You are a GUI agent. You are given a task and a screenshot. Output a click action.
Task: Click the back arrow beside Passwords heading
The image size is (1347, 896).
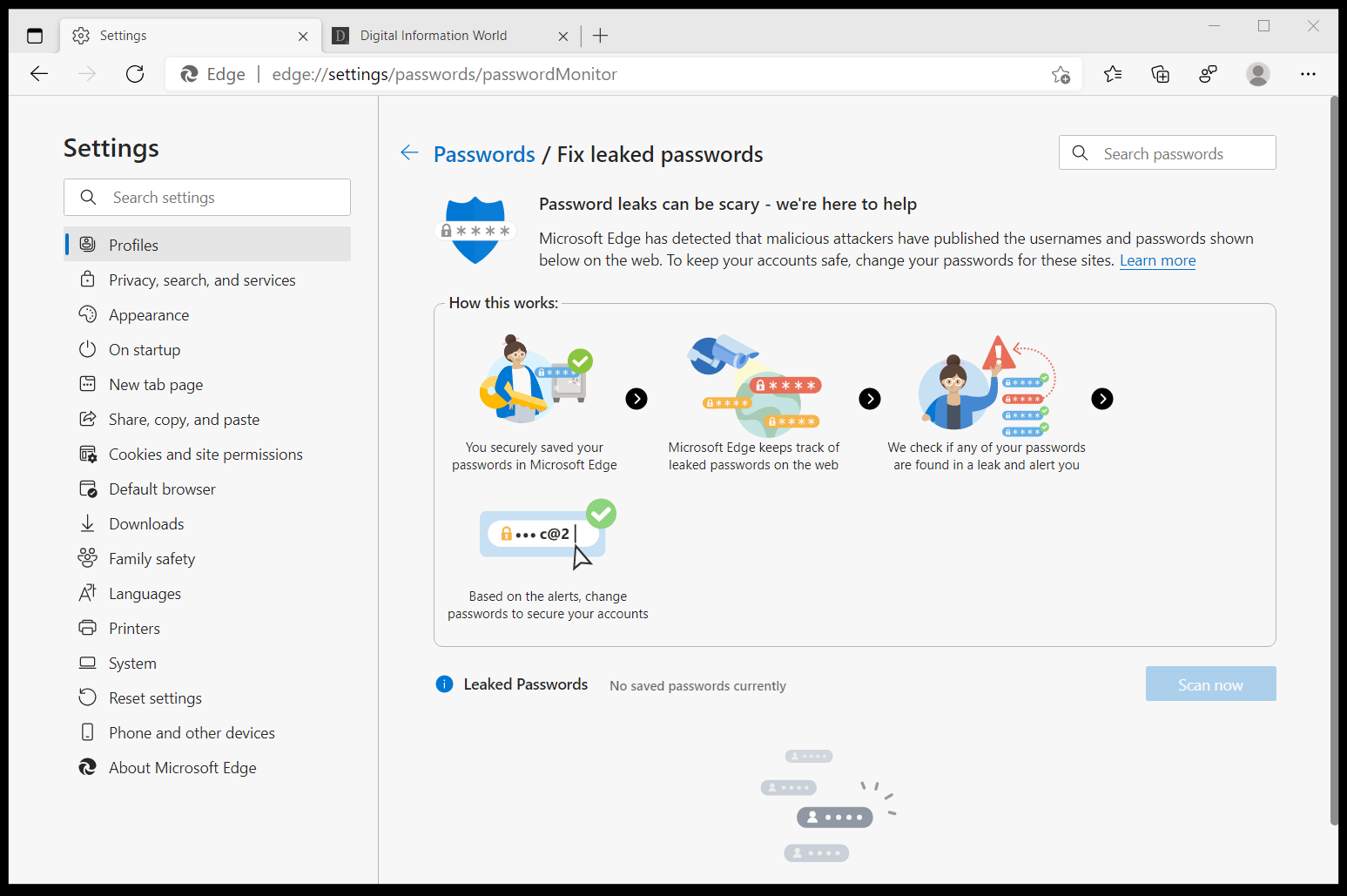[409, 152]
